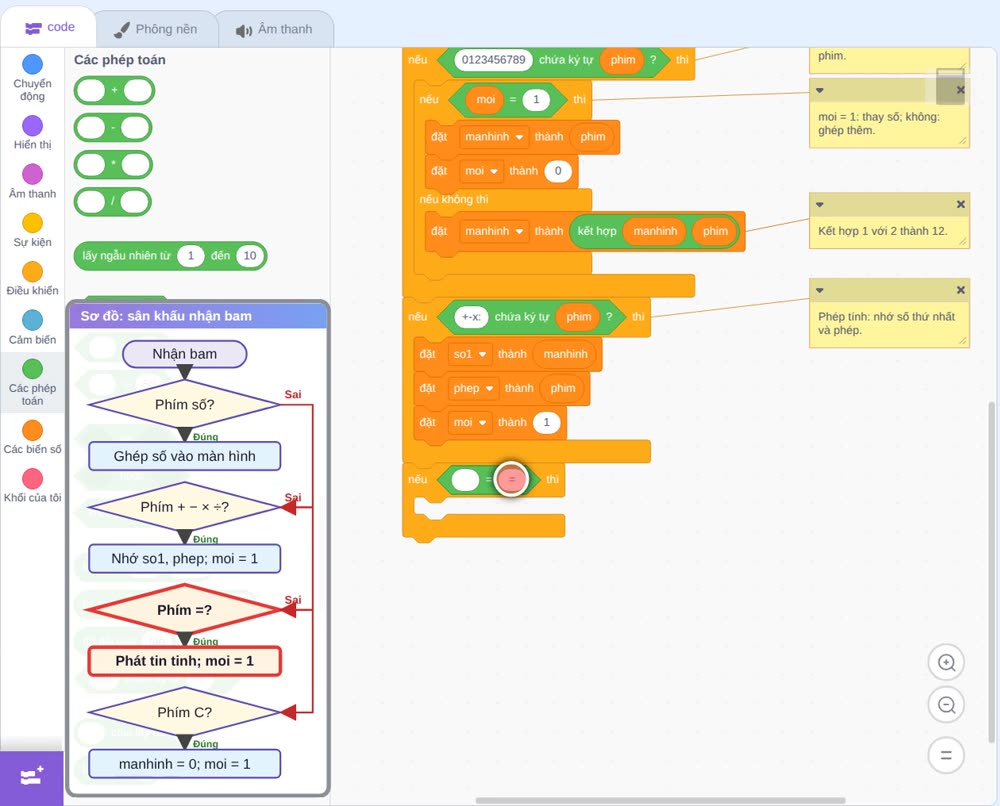Select the Âm thanh block category circle
Screen dimensions: 1000x806
click(x=33, y=173)
